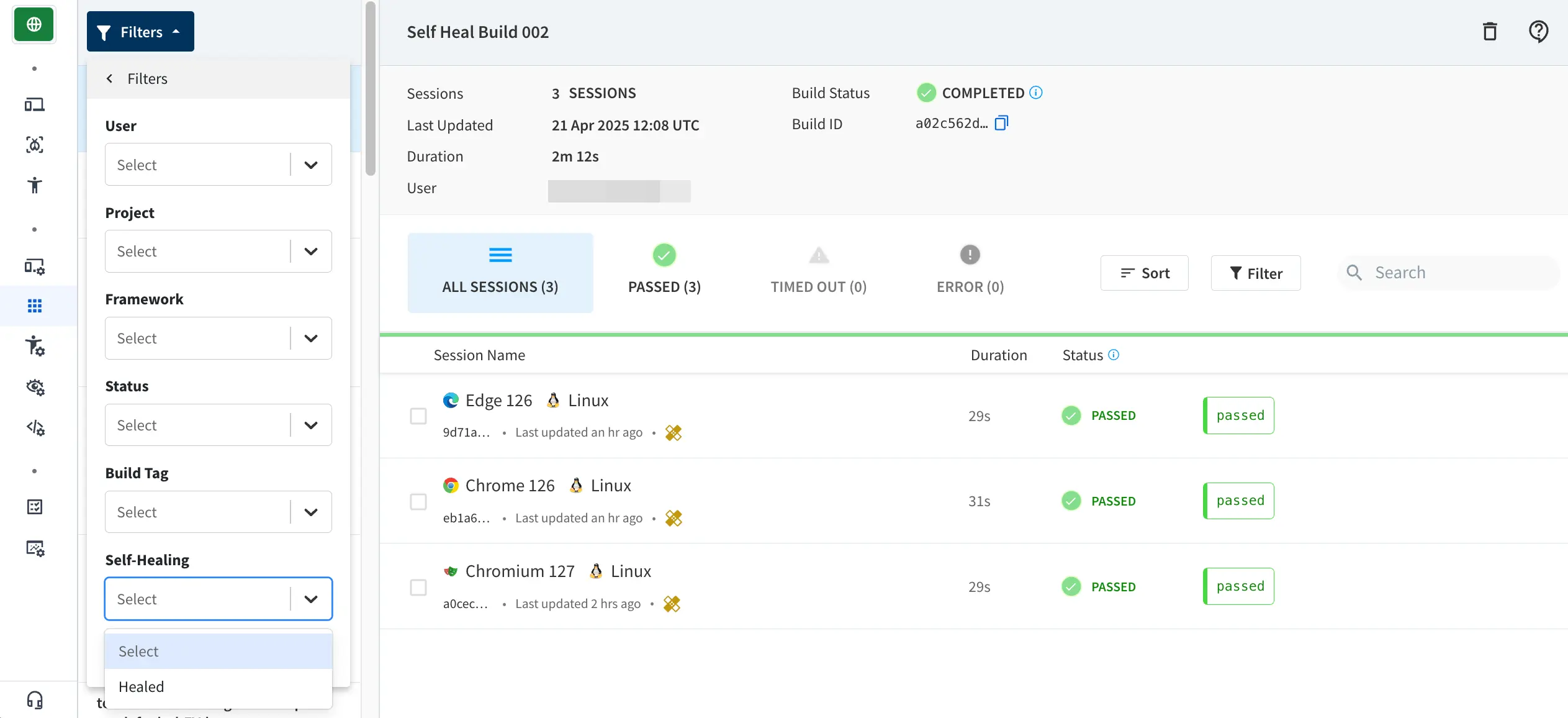Viewport: 1568px width, 718px height.
Task: Click the Sort button
Action: coord(1144,273)
